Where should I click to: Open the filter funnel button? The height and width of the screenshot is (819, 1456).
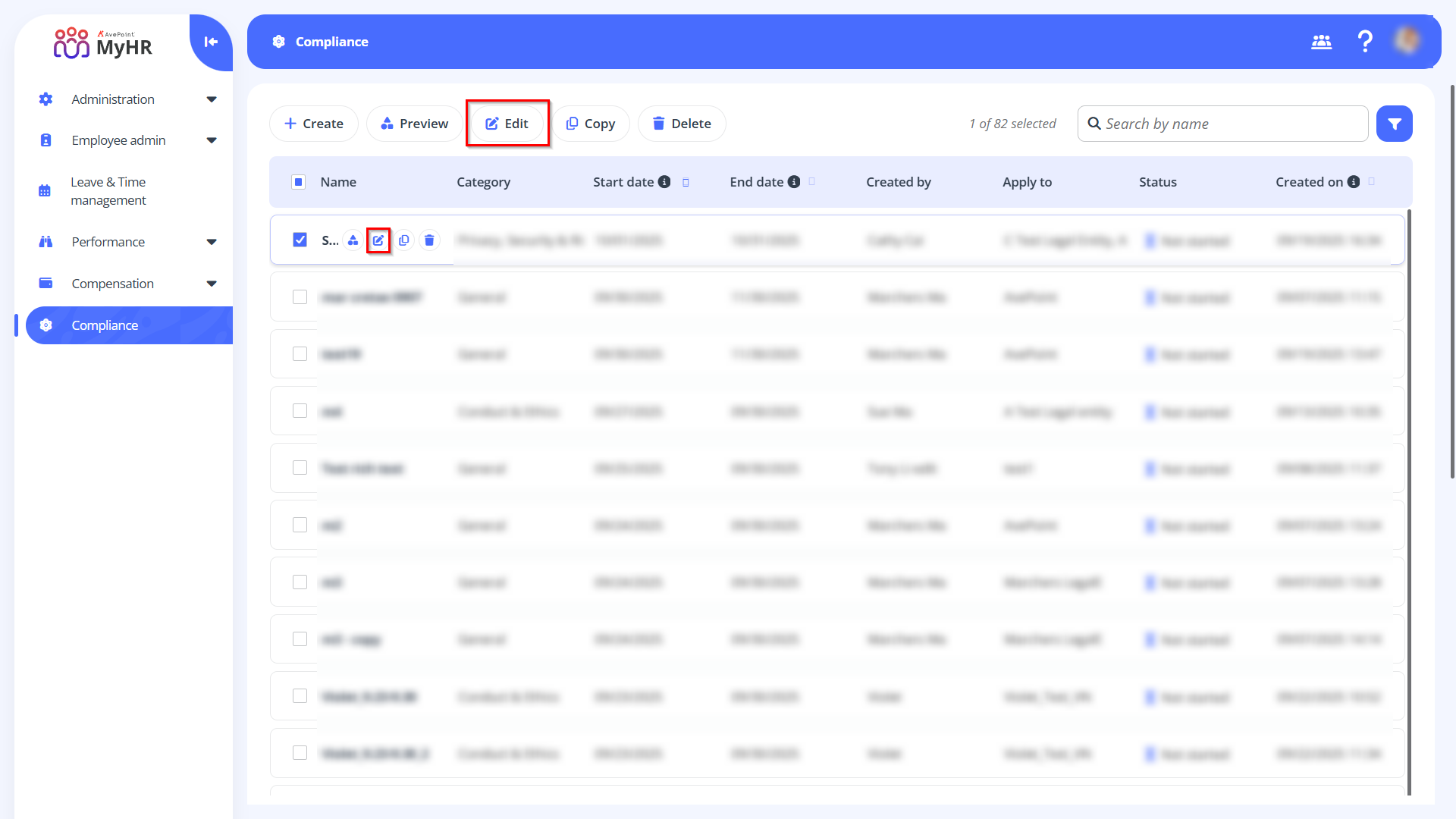[1394, 124]
